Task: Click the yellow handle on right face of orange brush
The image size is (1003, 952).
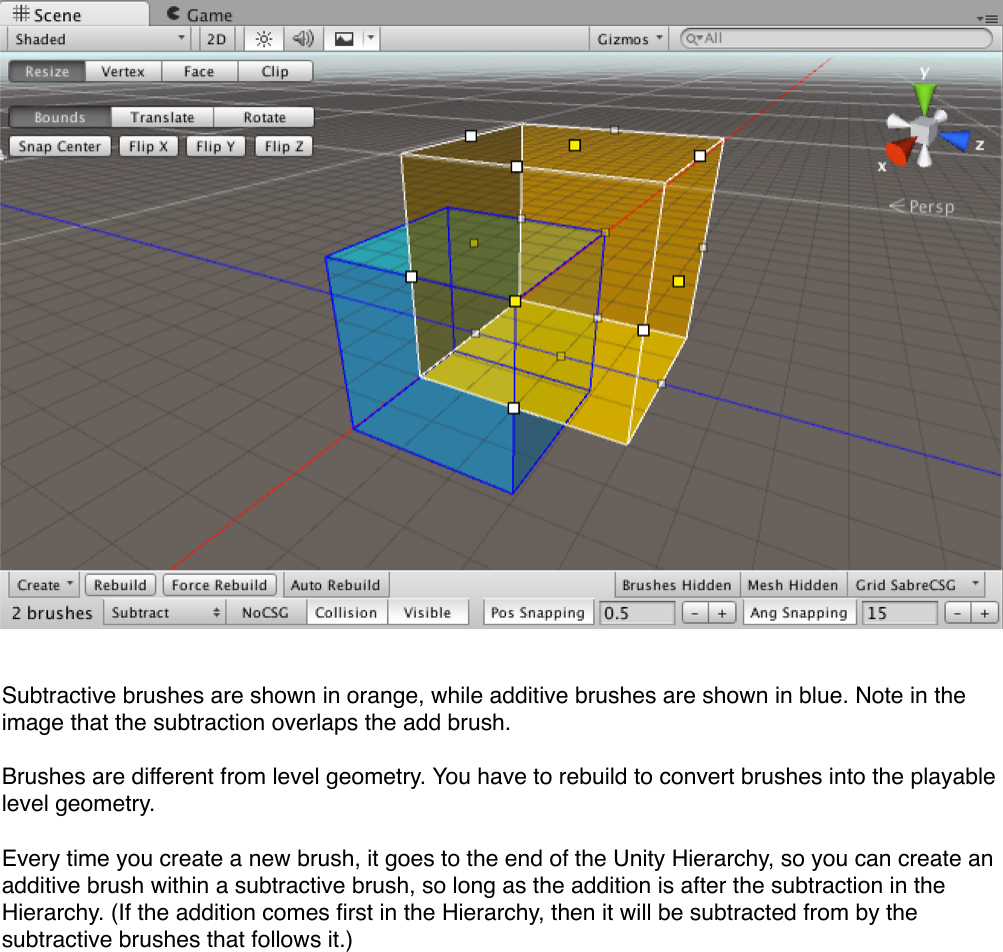Action: [x=679, y=281]
